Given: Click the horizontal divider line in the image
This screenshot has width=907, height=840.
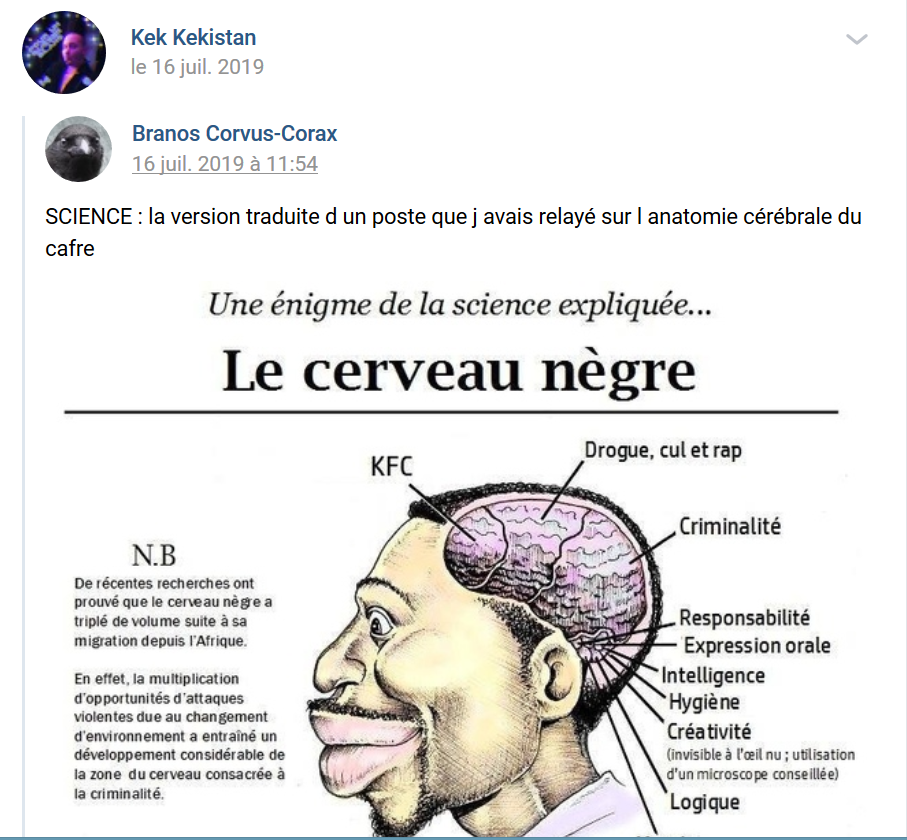Looking at the screenshot, I should tap(451, 412).
